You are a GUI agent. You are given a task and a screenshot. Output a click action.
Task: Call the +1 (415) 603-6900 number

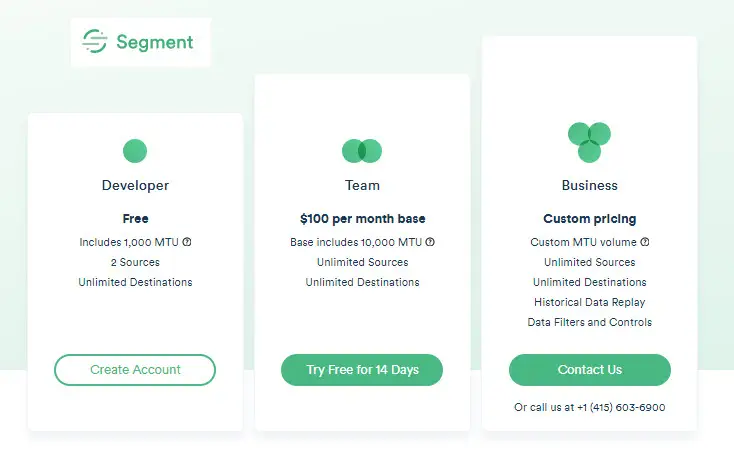[621, 407]
